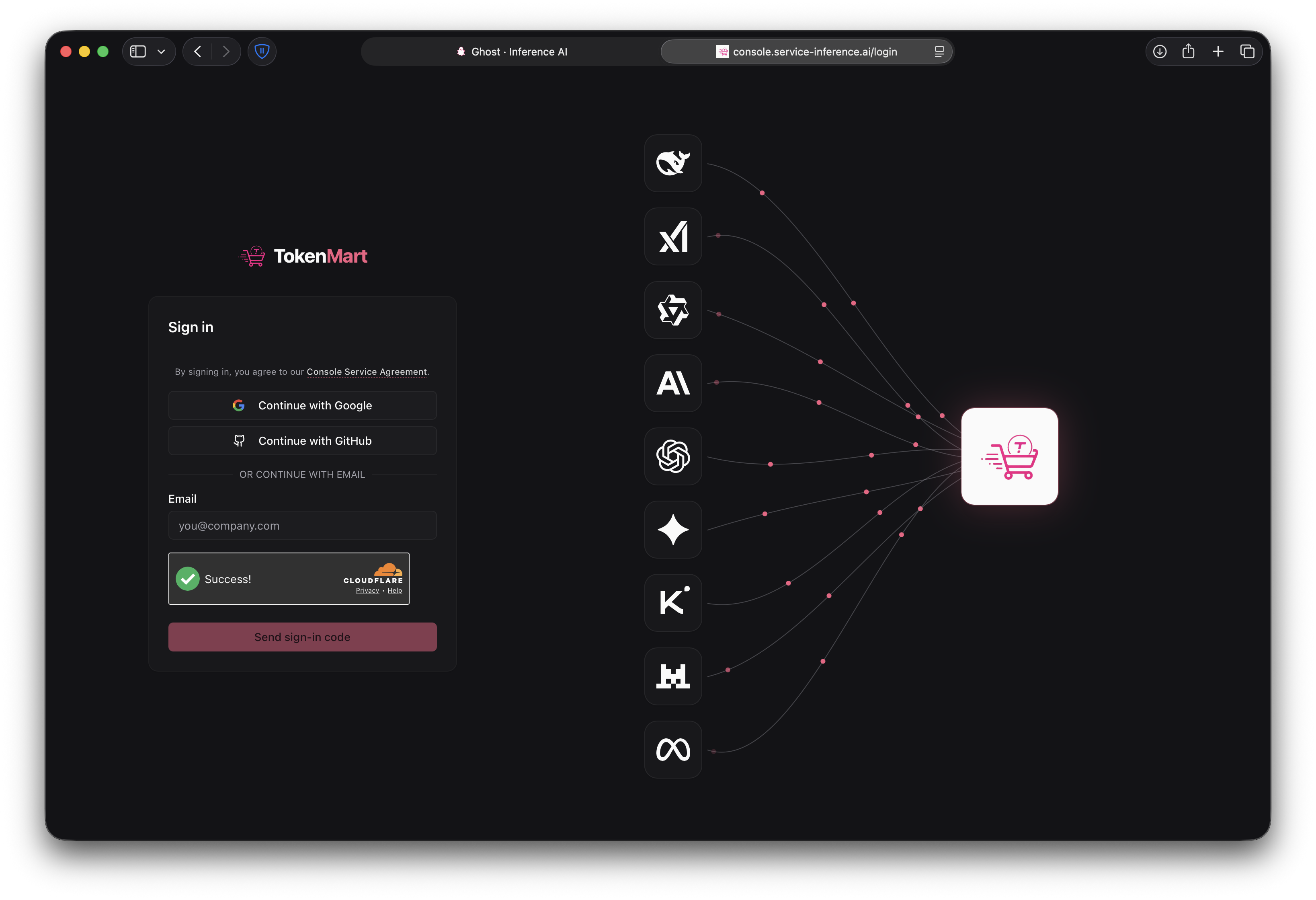Click the Mistral logo tile
The height and width of the screenshot is (900, 1316).
pos(673,676)
